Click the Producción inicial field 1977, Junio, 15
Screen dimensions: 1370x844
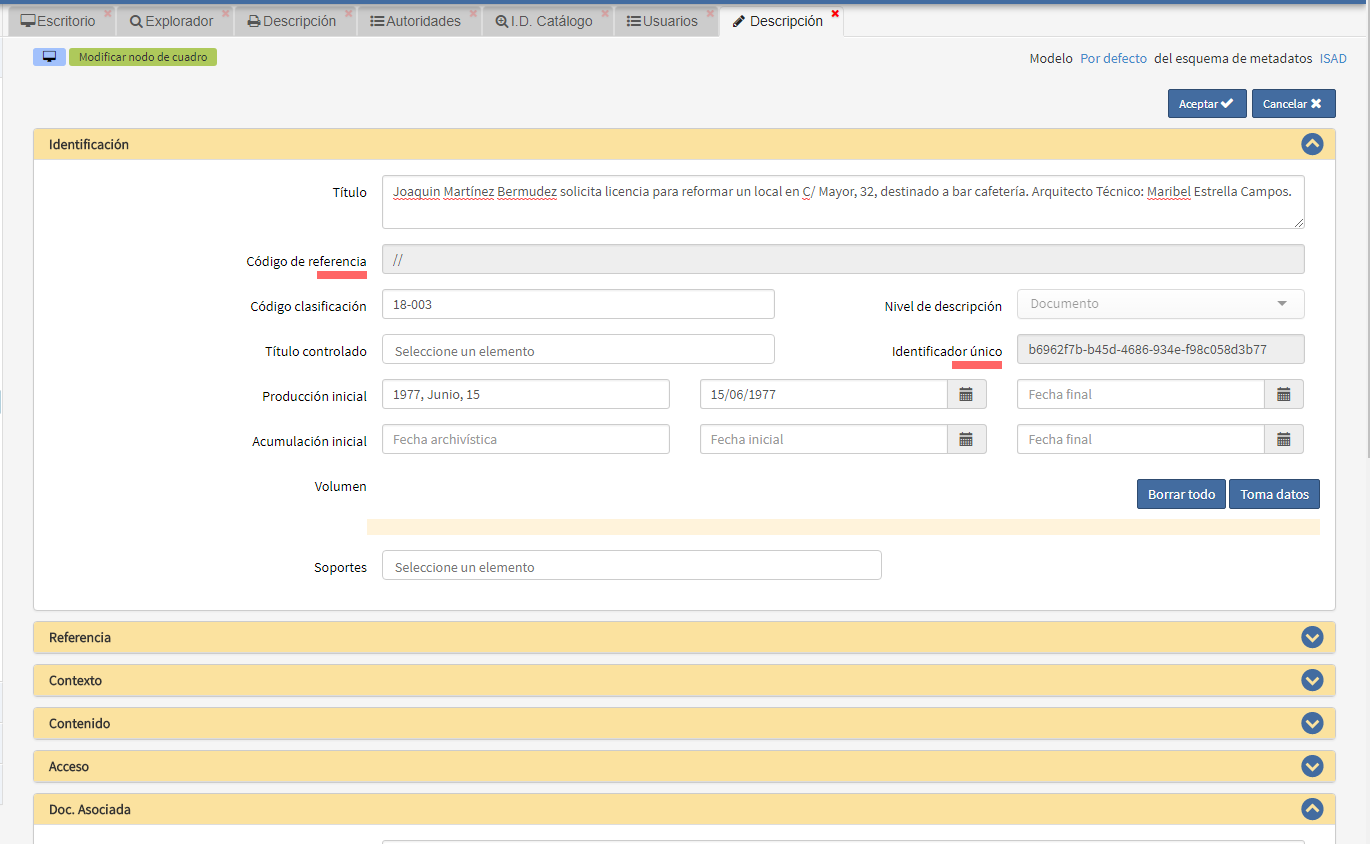[x=526, y=394]
